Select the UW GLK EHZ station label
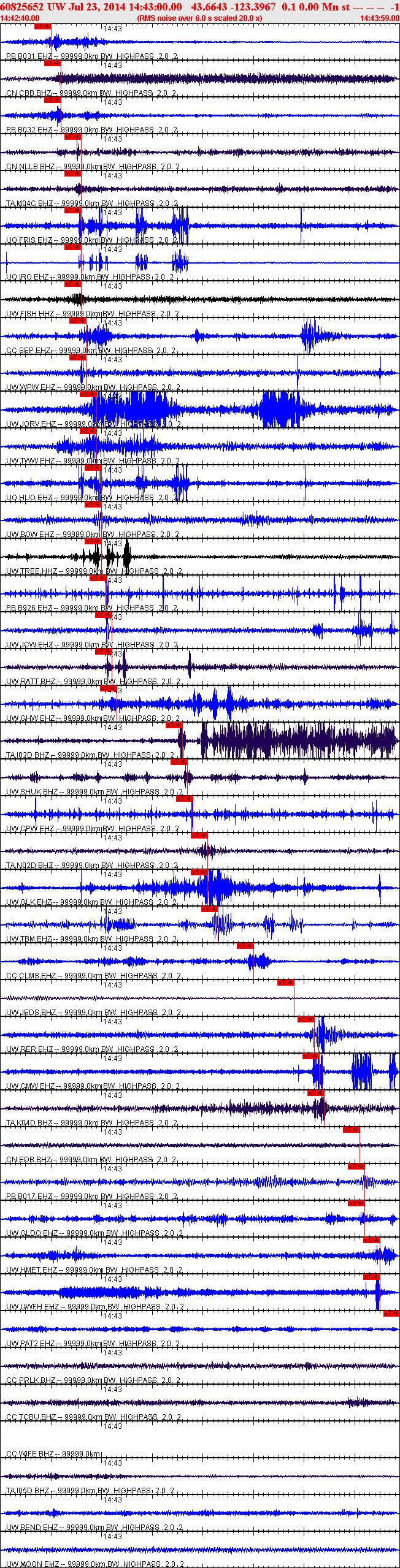 pos(91,902)
